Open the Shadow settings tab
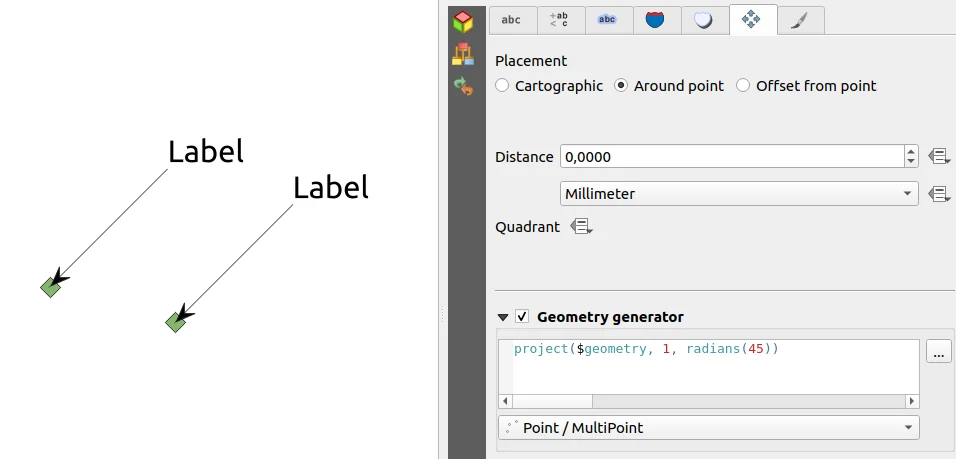The height and width of the screenshot is (459, 956). (704, 20)
